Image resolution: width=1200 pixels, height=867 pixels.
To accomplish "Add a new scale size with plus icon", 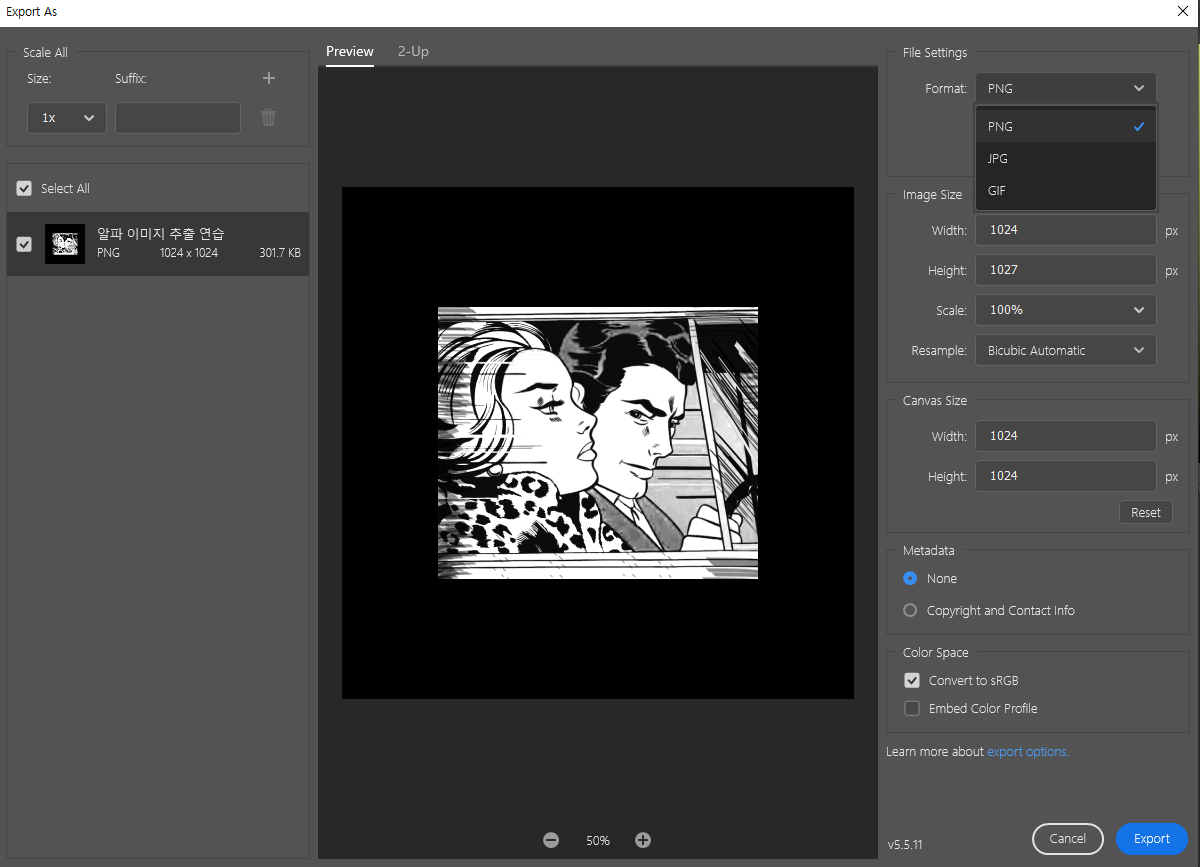I will pos(268,78).
